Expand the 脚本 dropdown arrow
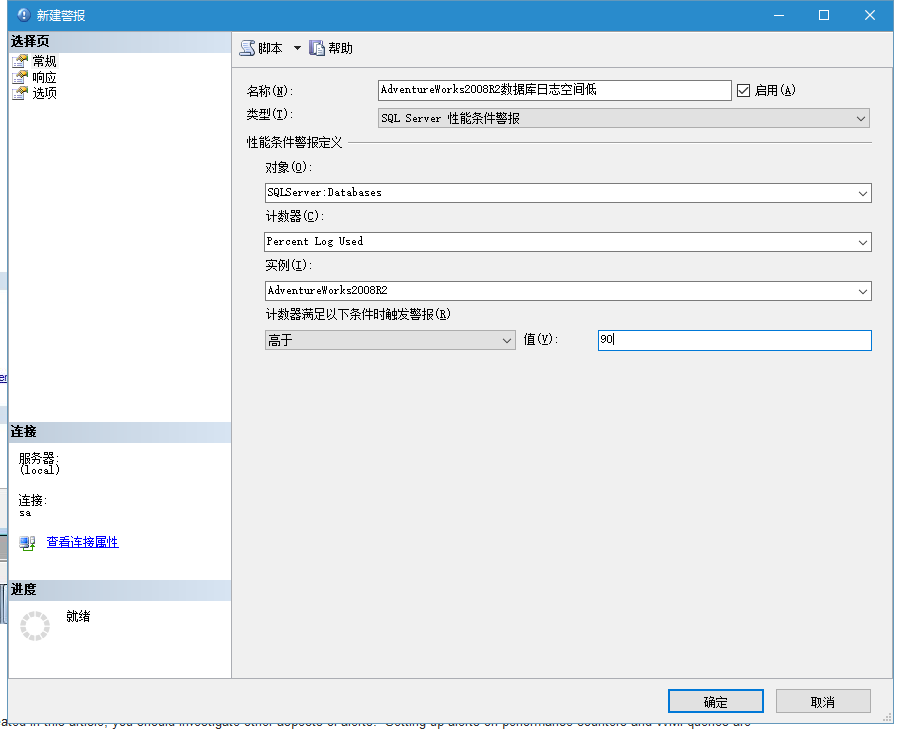This screenshot has height=731, width=901. pyautogui.click(x=297, y=48)
